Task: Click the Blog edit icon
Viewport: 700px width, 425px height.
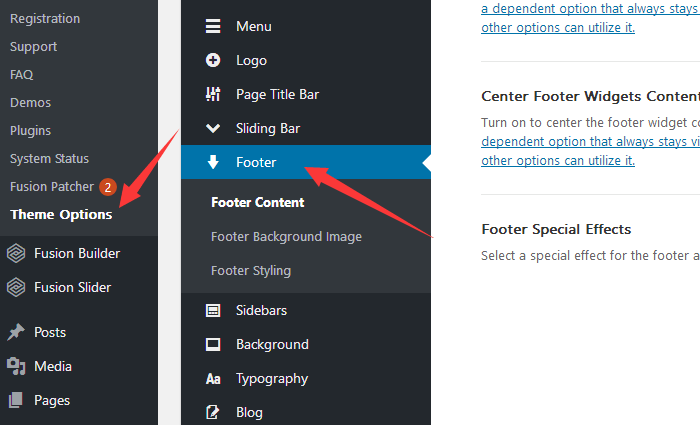Action: 213,412
